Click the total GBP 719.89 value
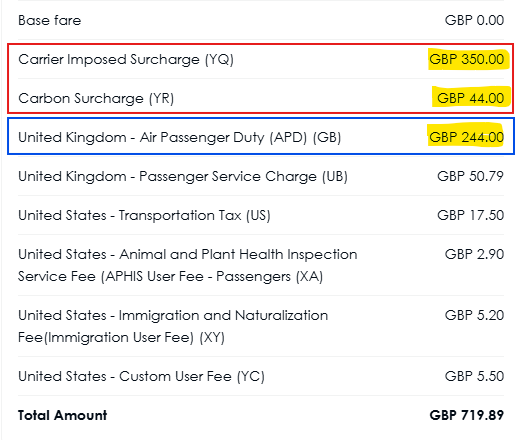This screenshot has width=515, height=440. [467, 415]
